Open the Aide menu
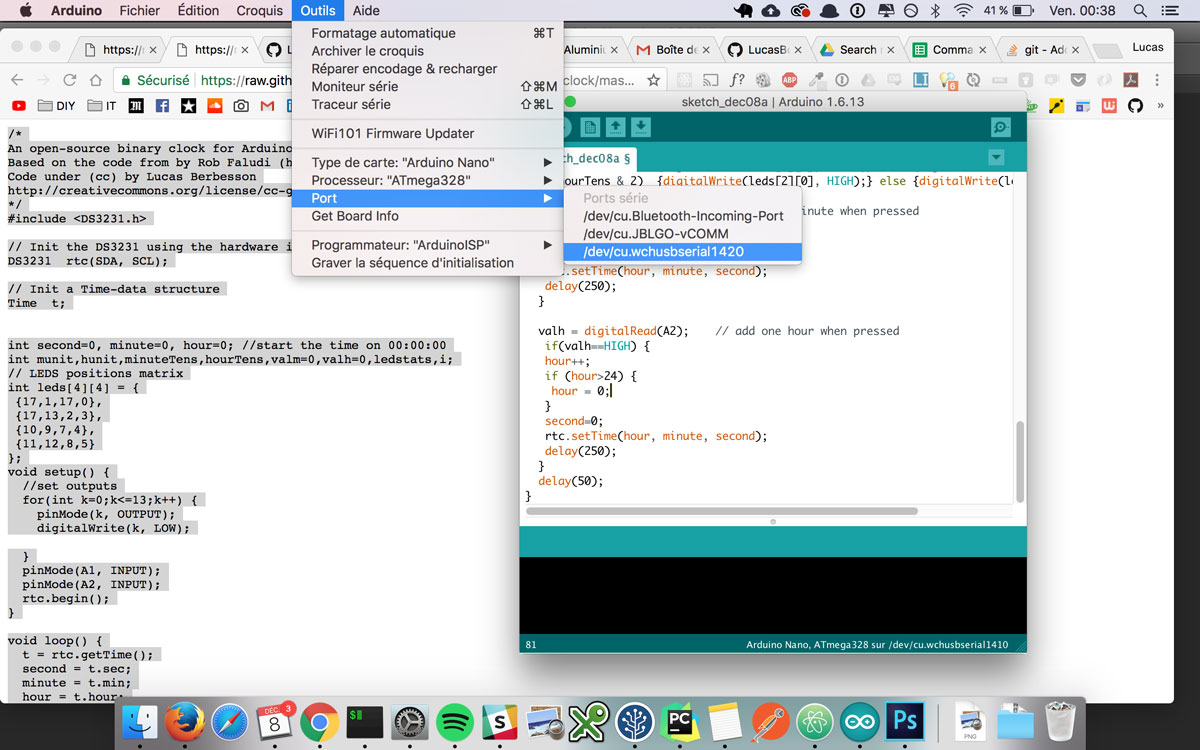The width and height of the screenshot is (1200, 750). 366,10
